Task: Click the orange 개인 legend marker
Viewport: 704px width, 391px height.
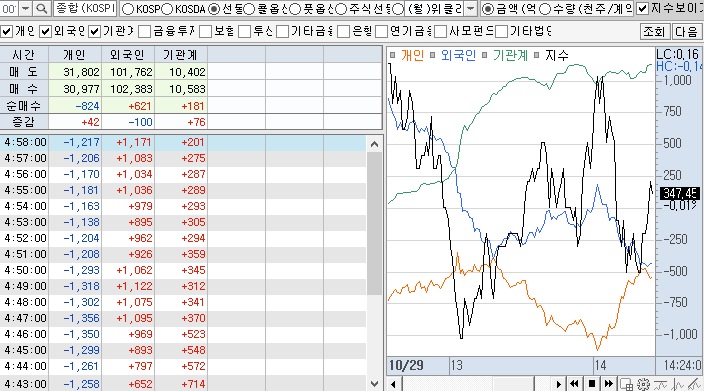Action: coord(392,55)
